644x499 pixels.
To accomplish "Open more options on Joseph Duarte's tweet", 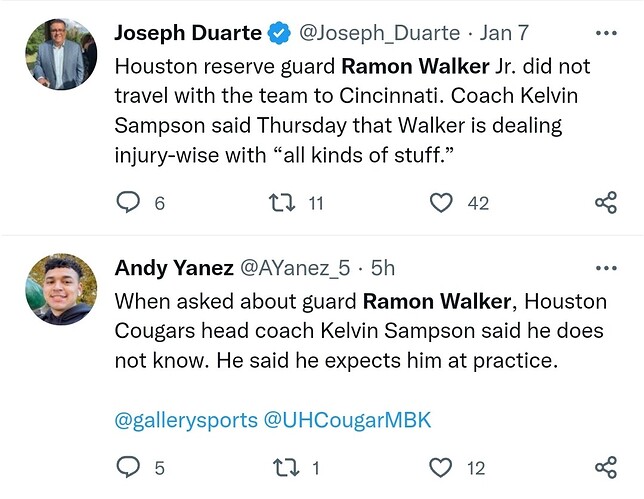I will click(606, 33).
